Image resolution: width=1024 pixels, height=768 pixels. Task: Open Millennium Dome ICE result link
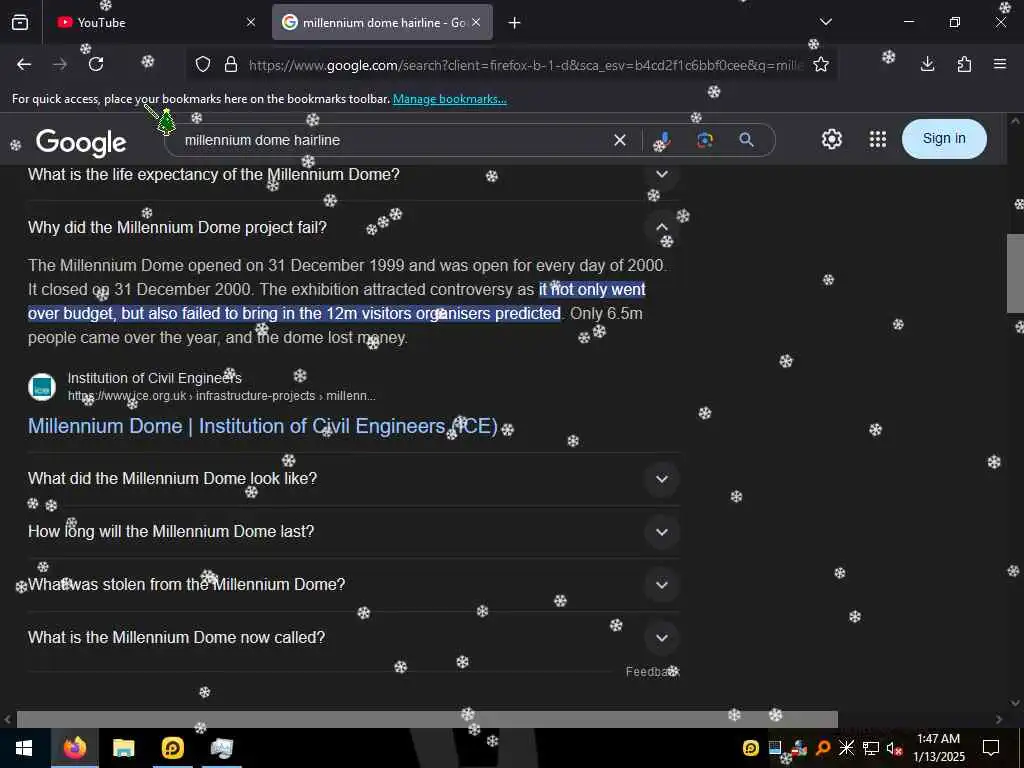pos(263,426)
